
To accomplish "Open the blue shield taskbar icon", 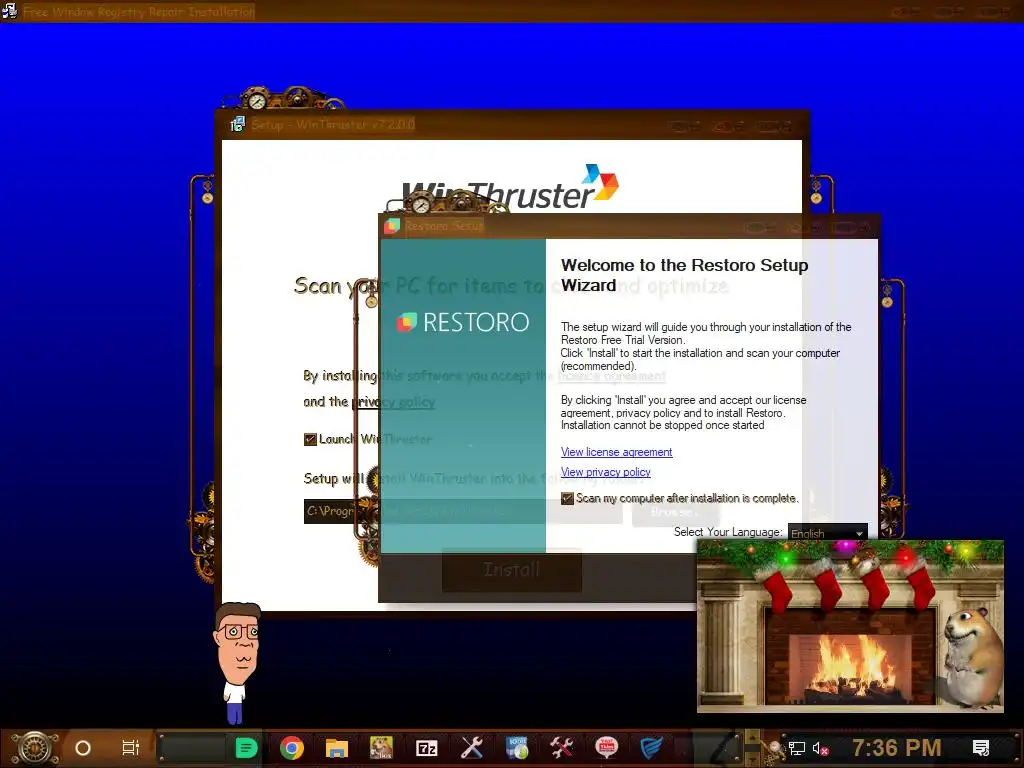I will [651, 748].
